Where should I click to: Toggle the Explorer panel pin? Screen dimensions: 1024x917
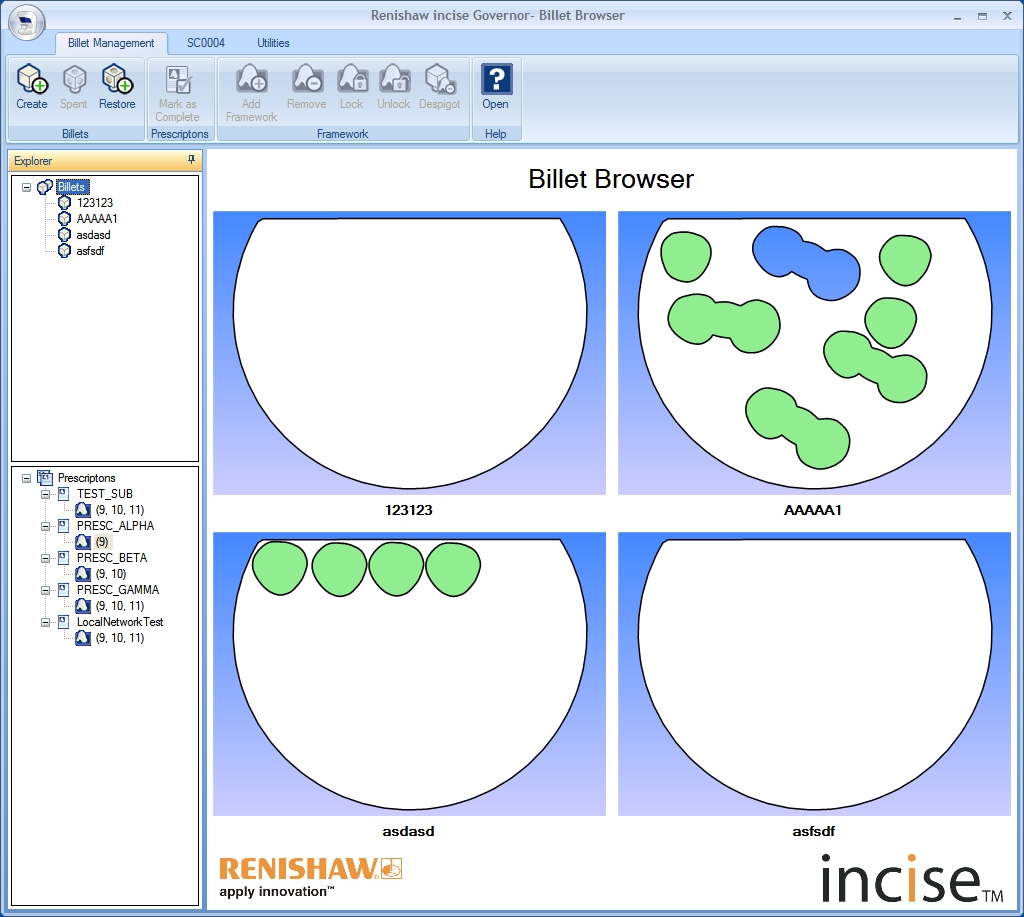[x=191, y=160]
